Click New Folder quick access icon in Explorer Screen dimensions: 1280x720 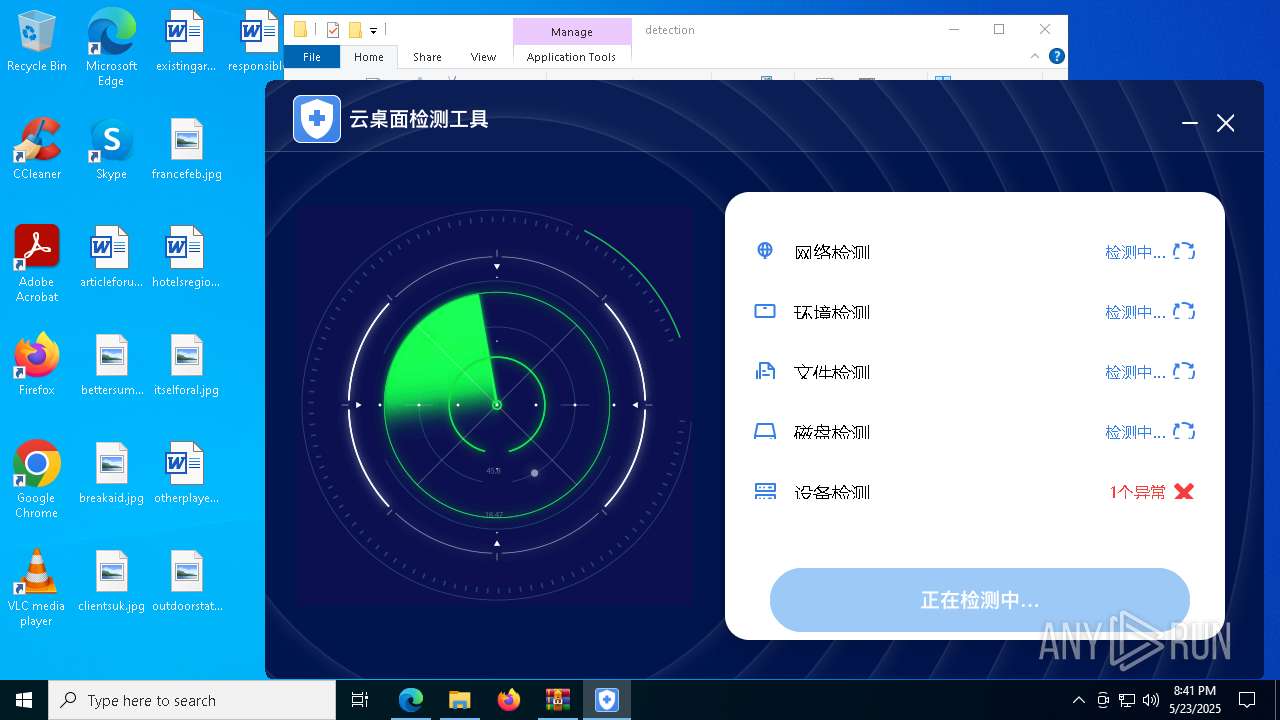[x=355, y=30]
